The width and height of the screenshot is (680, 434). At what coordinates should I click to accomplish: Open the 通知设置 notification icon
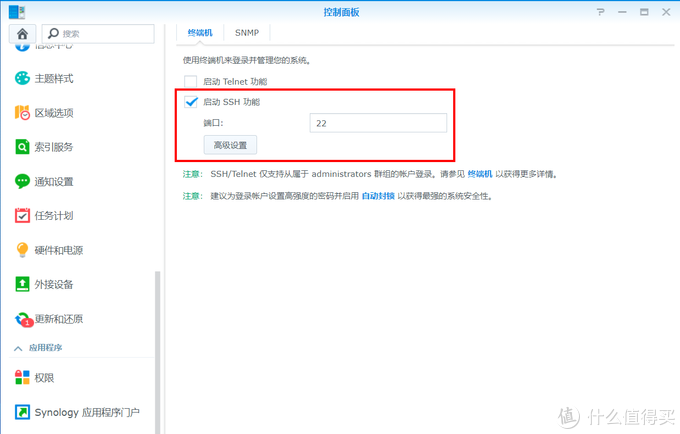22,181
